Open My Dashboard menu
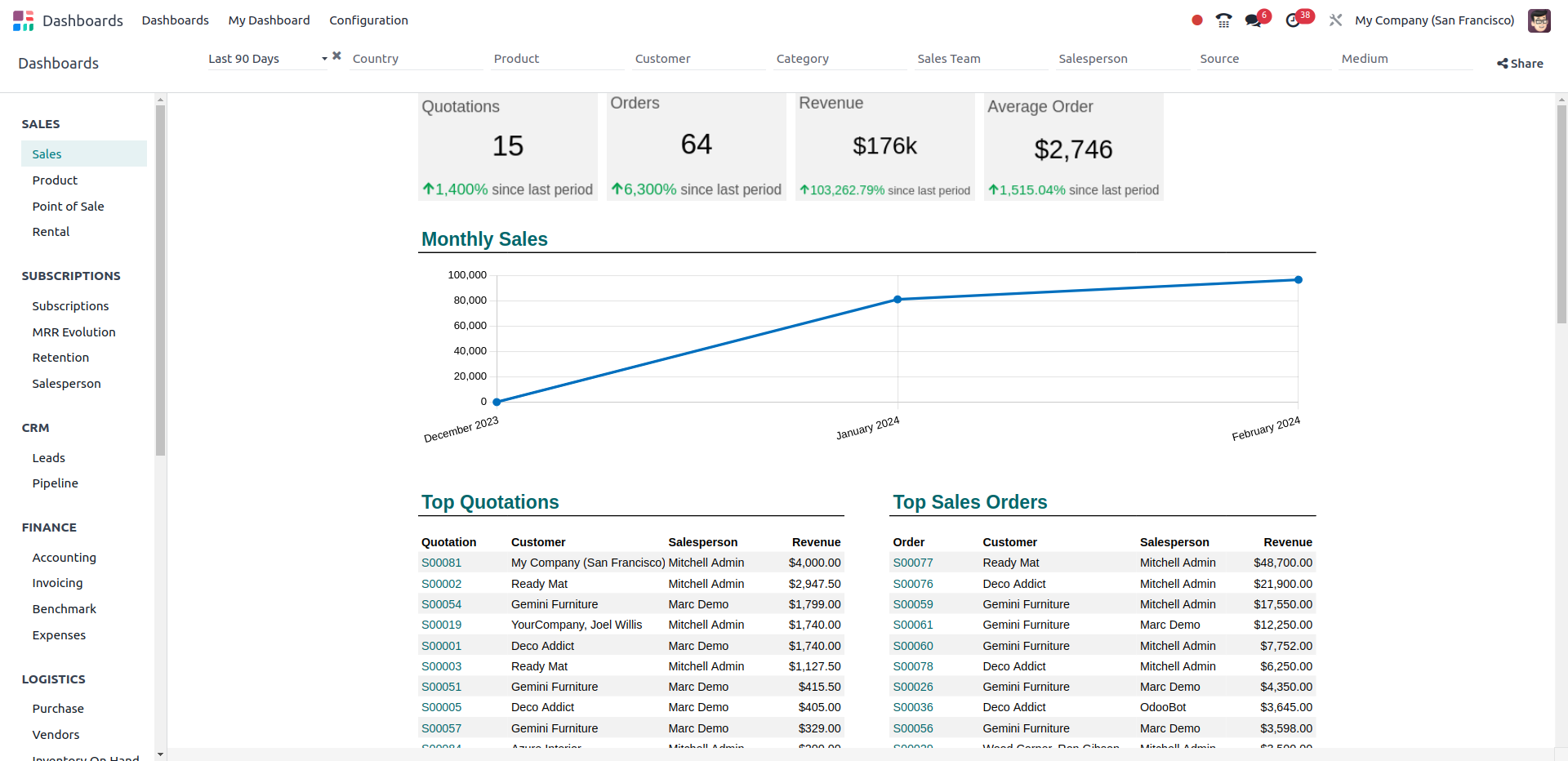The image size is (1568, 761). (269, 20)
